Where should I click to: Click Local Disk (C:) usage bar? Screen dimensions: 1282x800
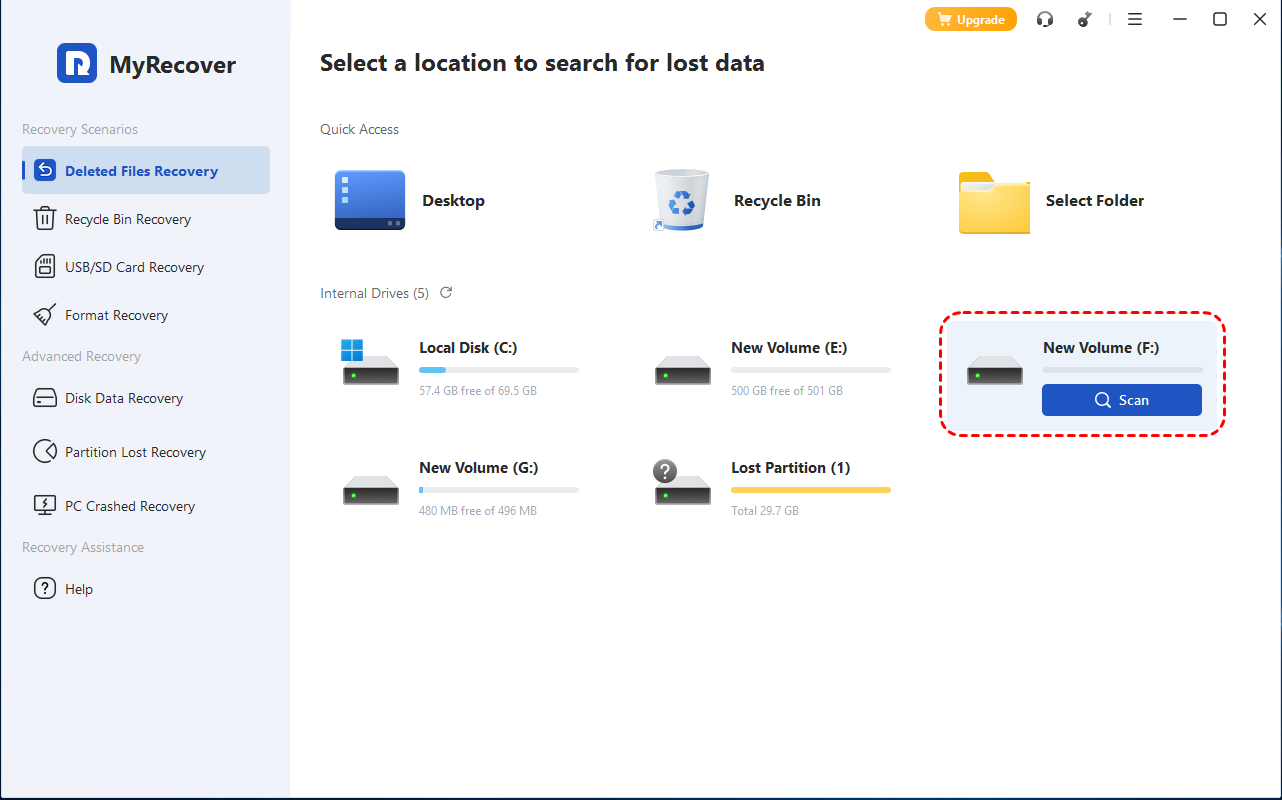click(x=499, y=370)
